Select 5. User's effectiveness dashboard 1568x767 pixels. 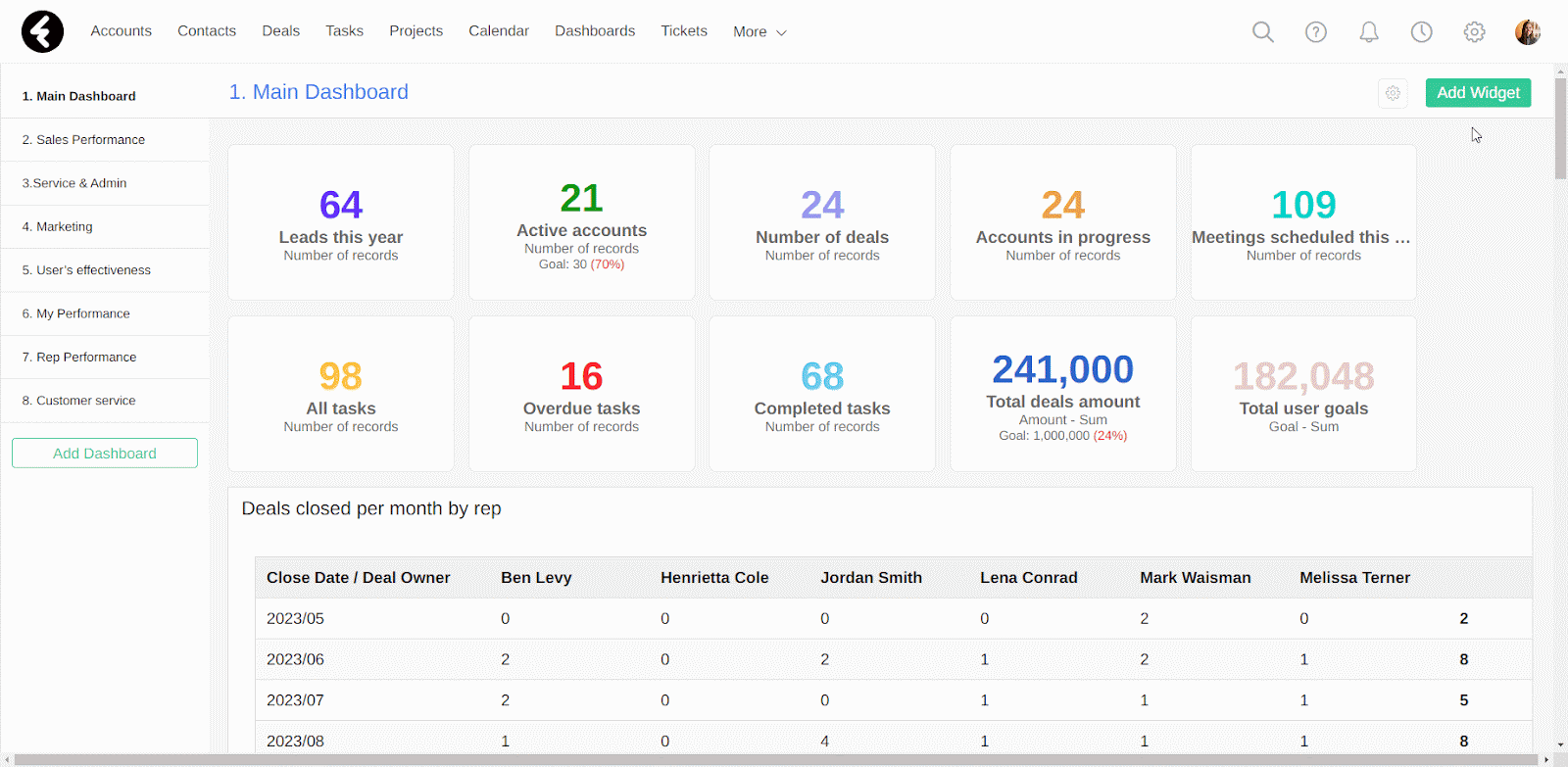tap(105, 269)
